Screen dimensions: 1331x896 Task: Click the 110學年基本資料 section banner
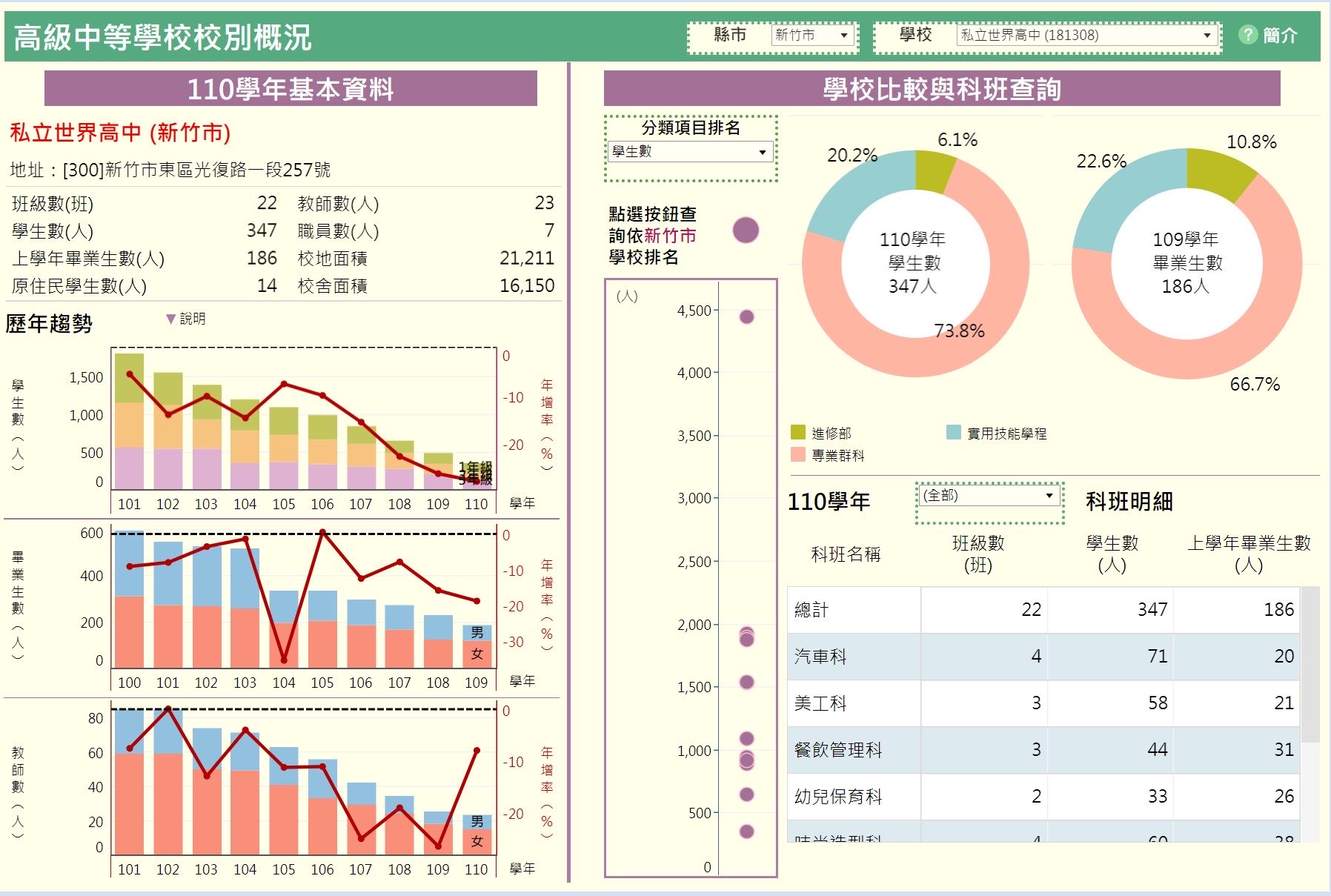291,89
